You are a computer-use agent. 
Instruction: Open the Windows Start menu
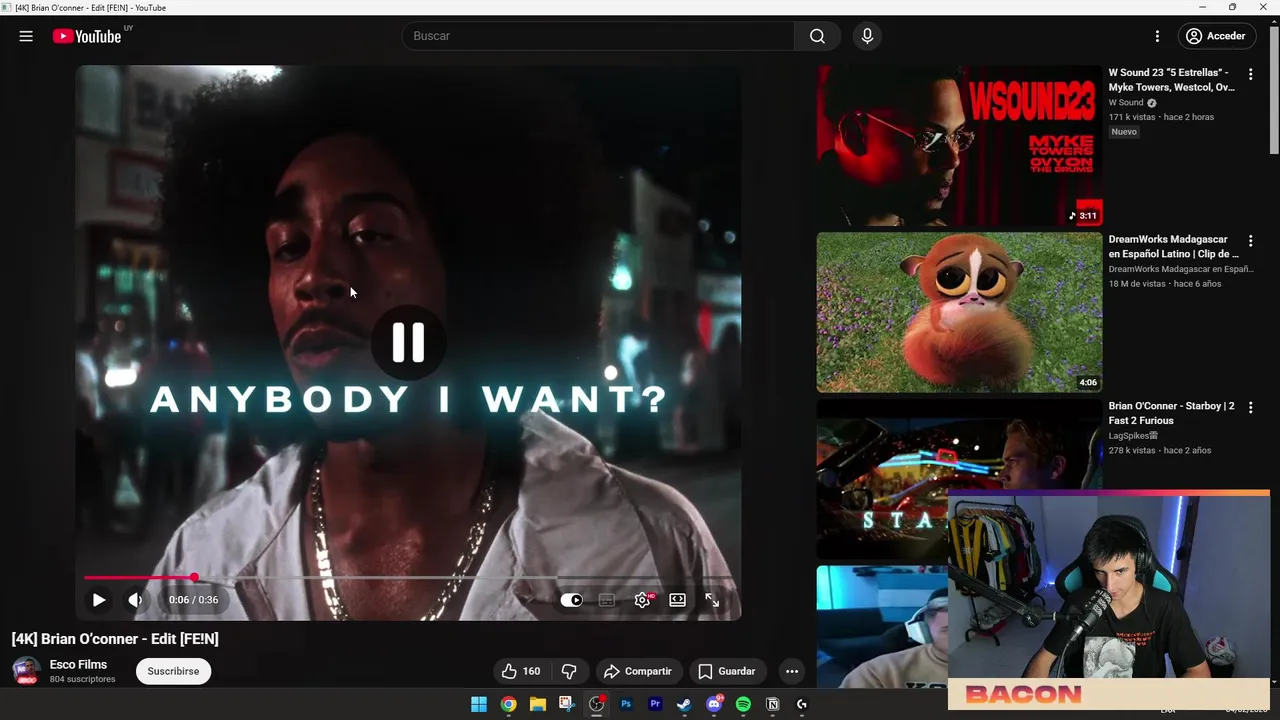click(479, 704)
